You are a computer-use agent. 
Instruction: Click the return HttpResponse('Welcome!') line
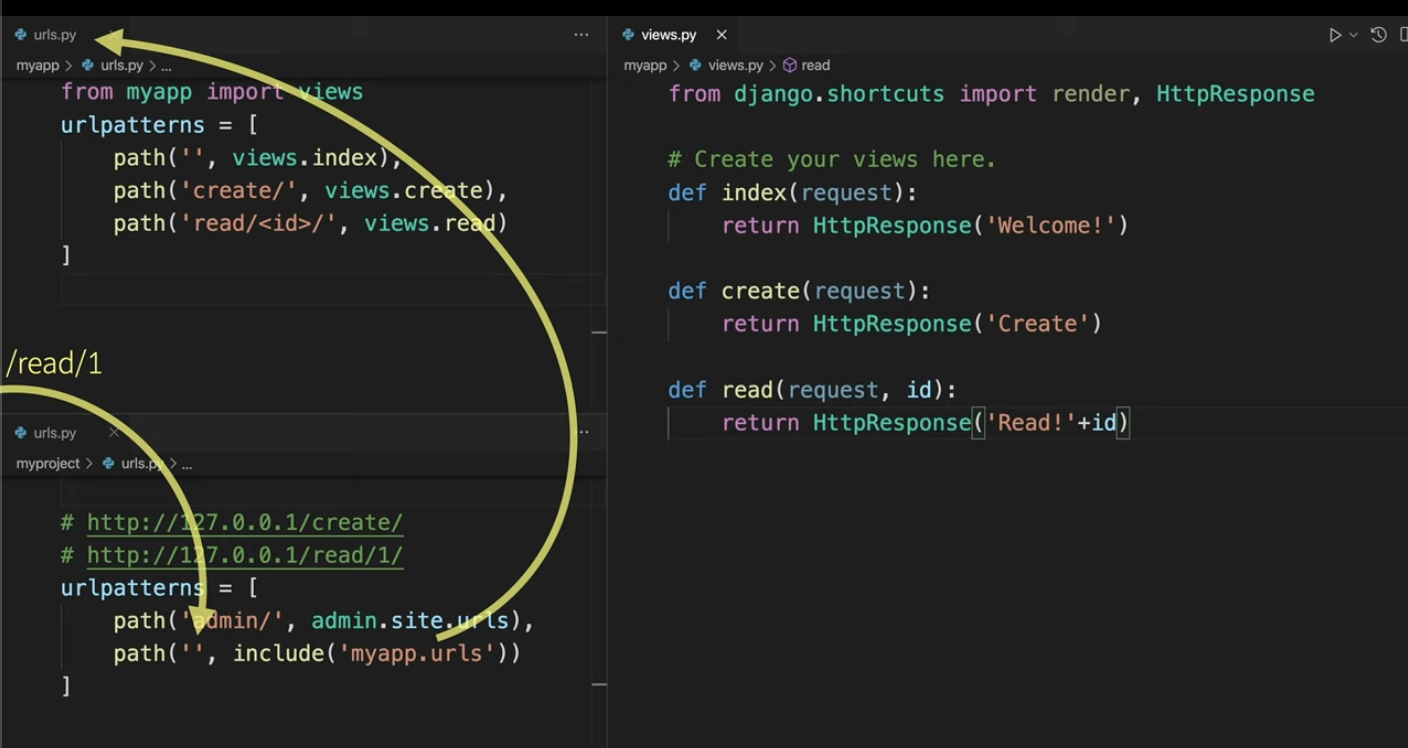point(925,225)
